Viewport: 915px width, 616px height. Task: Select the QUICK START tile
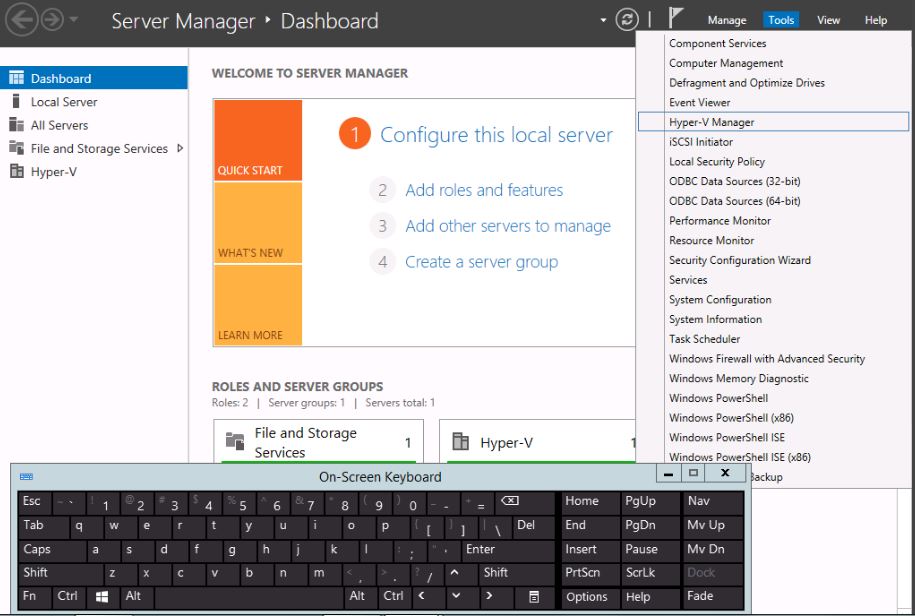tap(258, 140)
